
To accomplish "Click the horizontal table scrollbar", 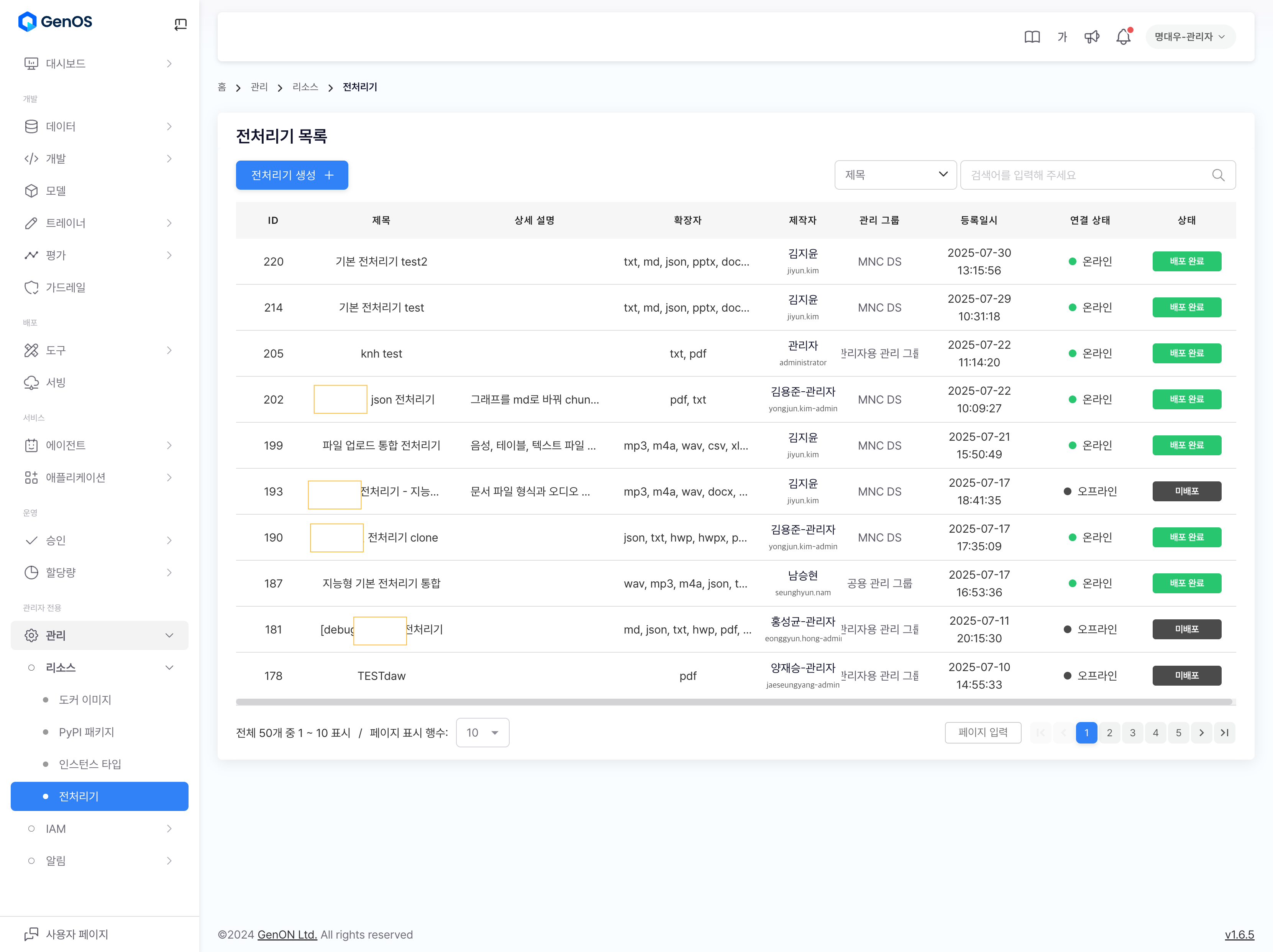I will (734, 702).
